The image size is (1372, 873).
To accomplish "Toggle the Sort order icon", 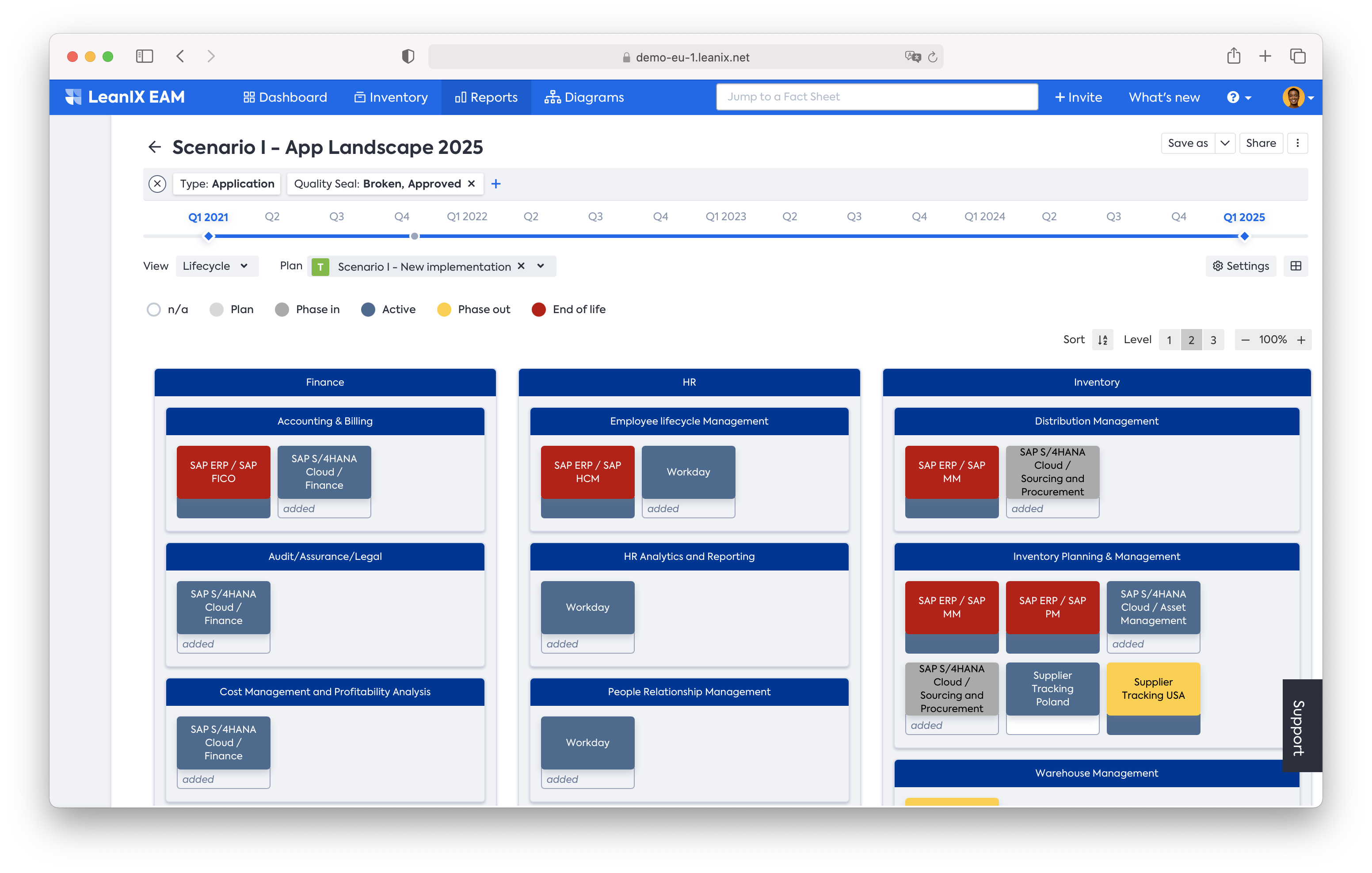I will click(1102, 340).
